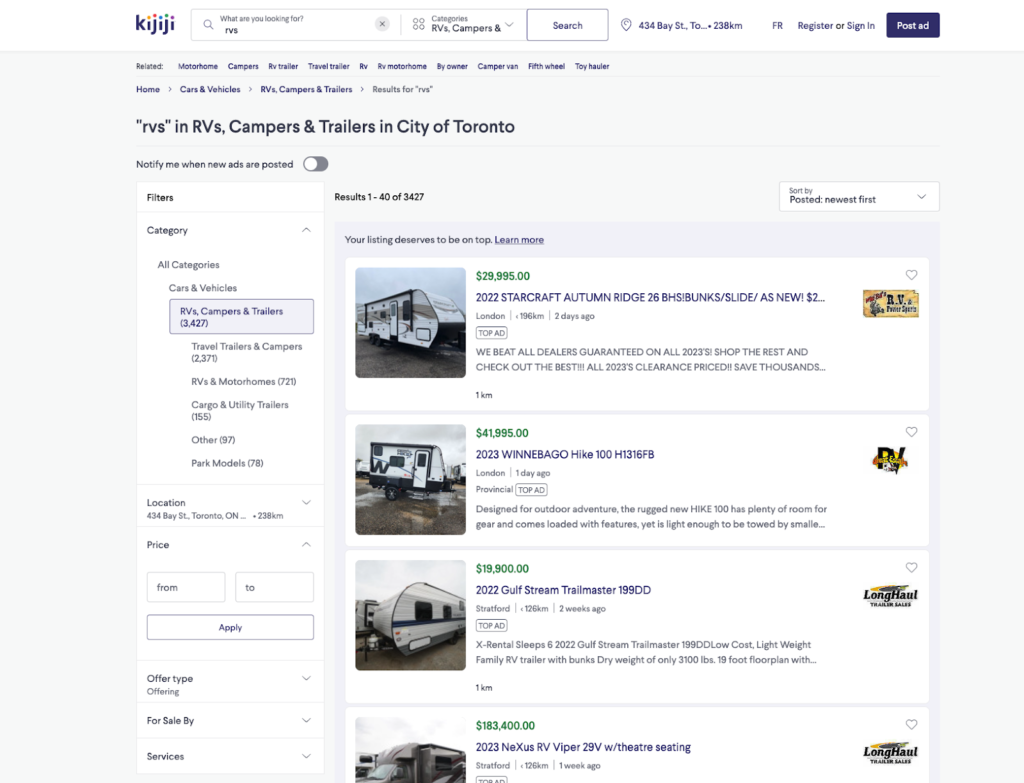Open the Categories dropdown in search bar

463,25
